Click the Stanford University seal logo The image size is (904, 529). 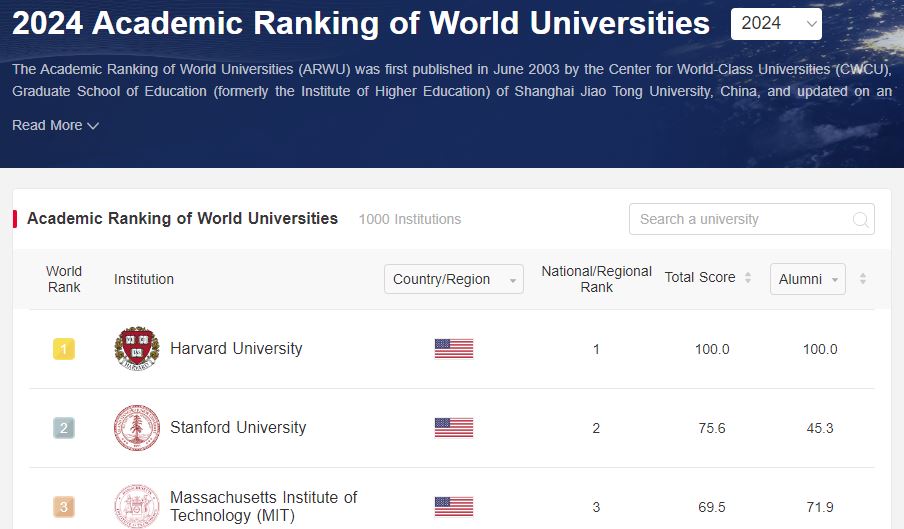(x=137, y=428)
